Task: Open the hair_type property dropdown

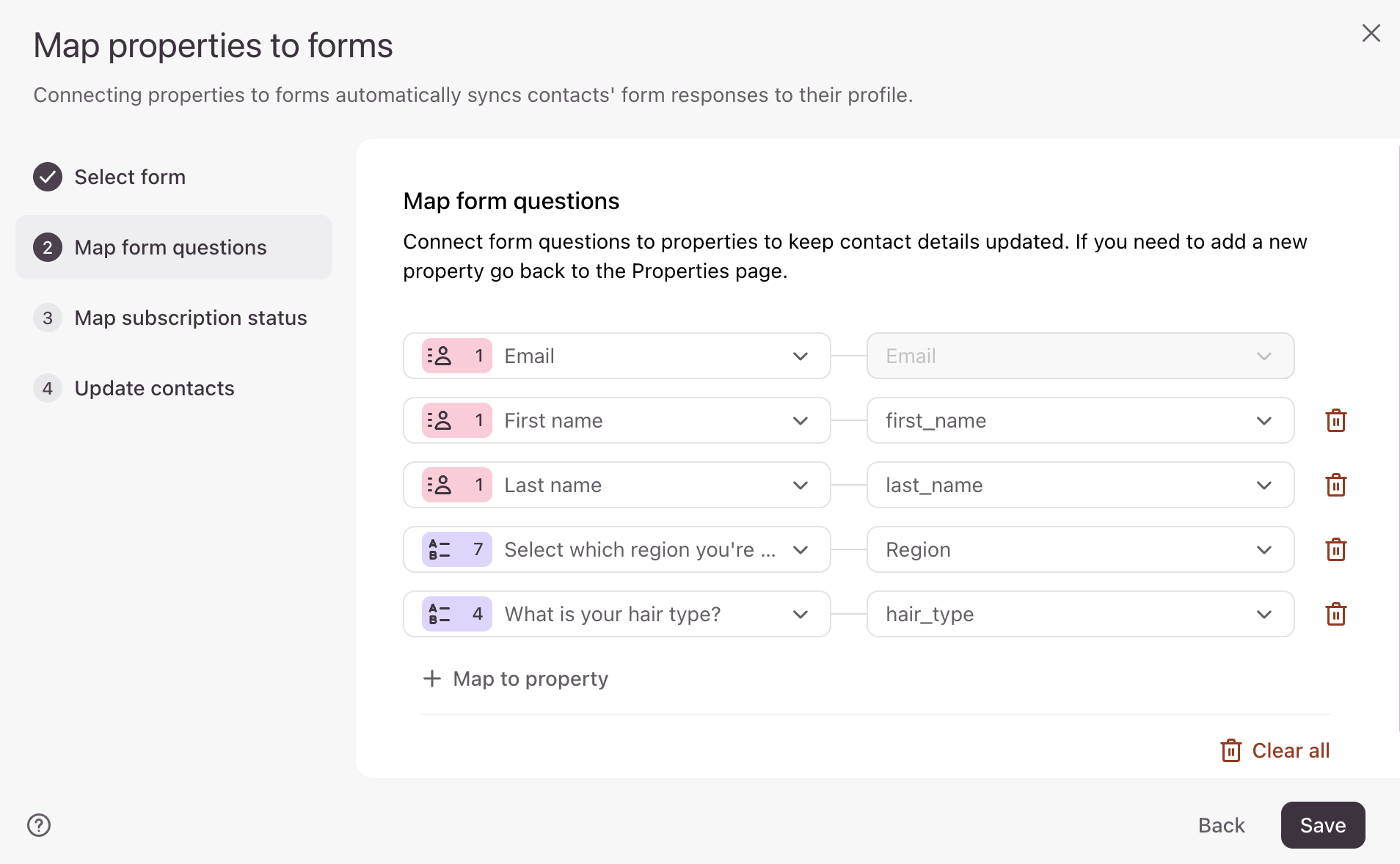Action: pos(1080,614)
